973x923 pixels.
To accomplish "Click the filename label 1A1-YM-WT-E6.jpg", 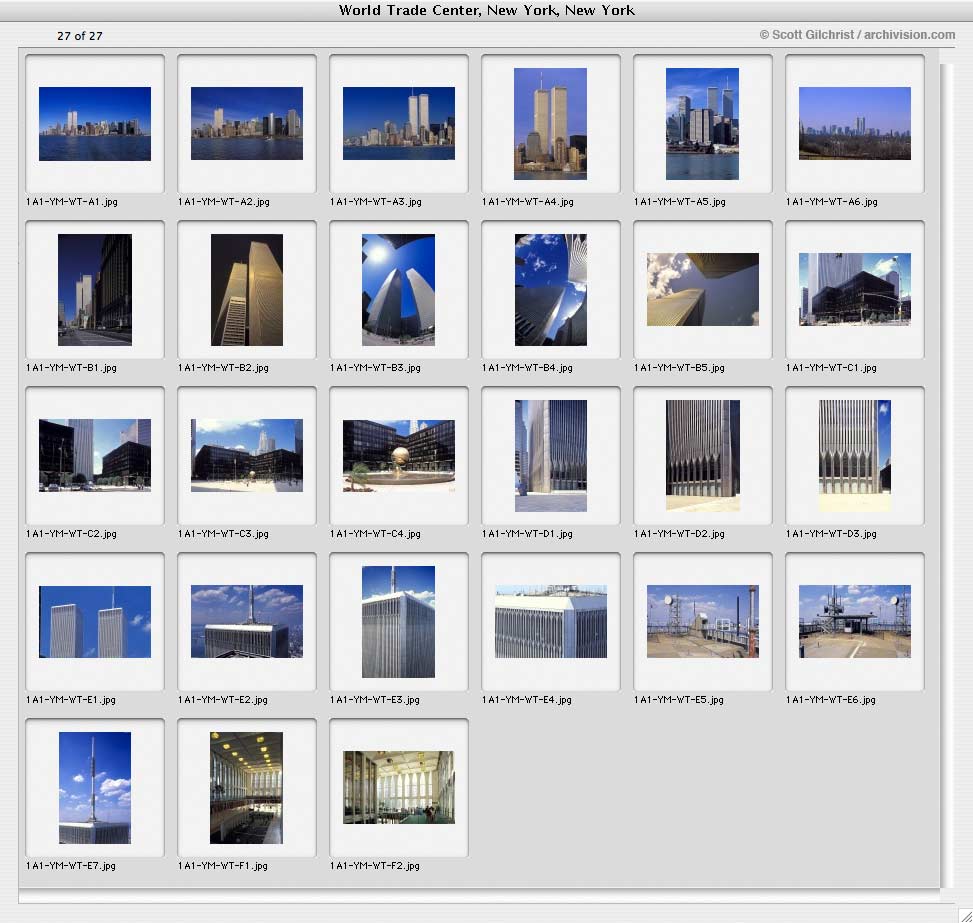I will (x=831, y=700).
